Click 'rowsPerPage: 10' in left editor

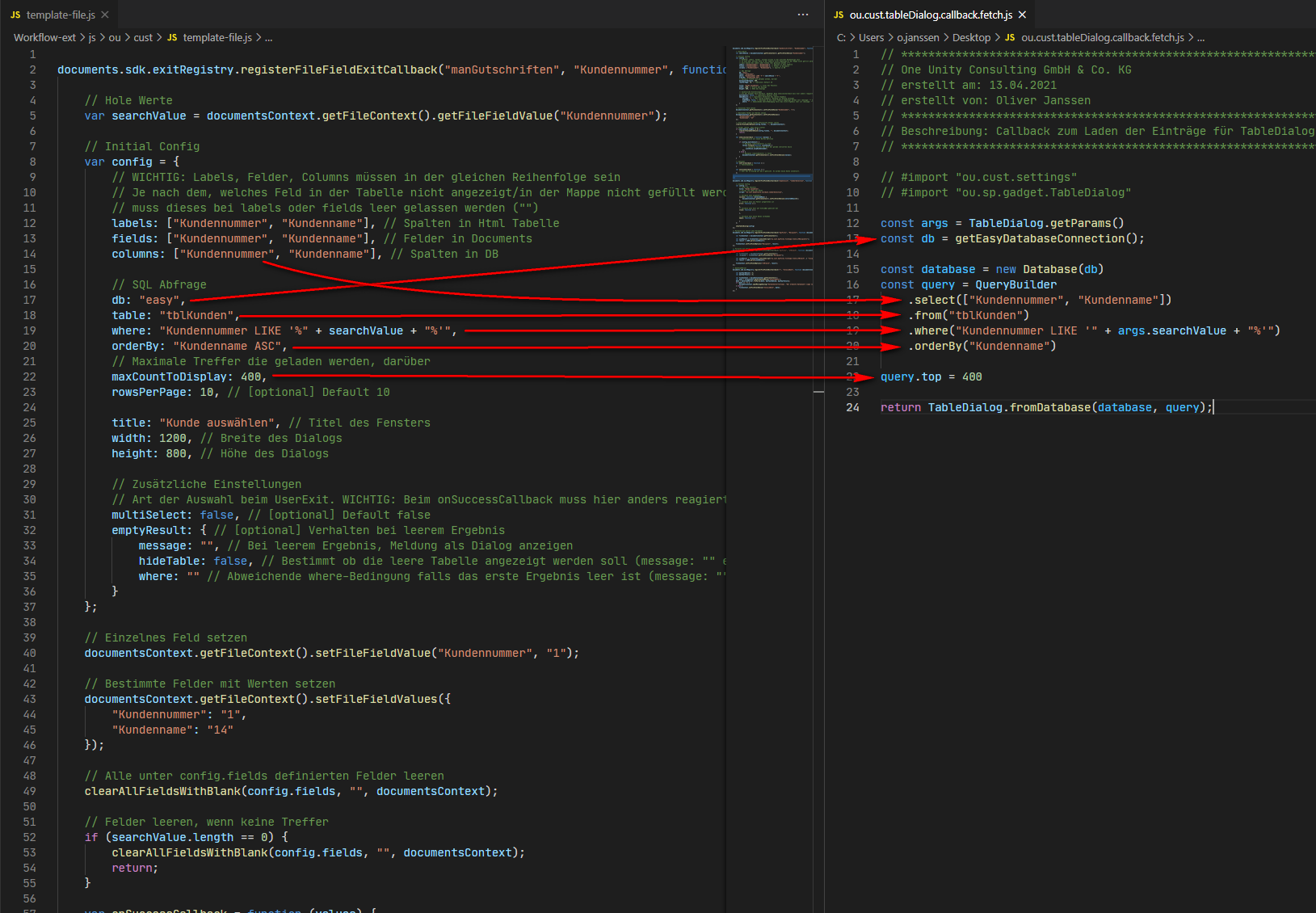click(x=162, y=392)
